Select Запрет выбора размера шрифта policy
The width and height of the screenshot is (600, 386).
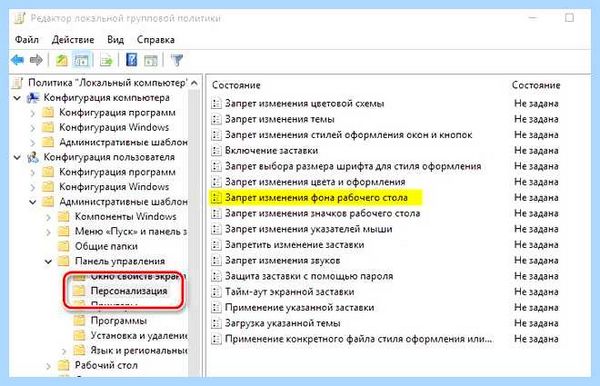click(x=353, y=166)
